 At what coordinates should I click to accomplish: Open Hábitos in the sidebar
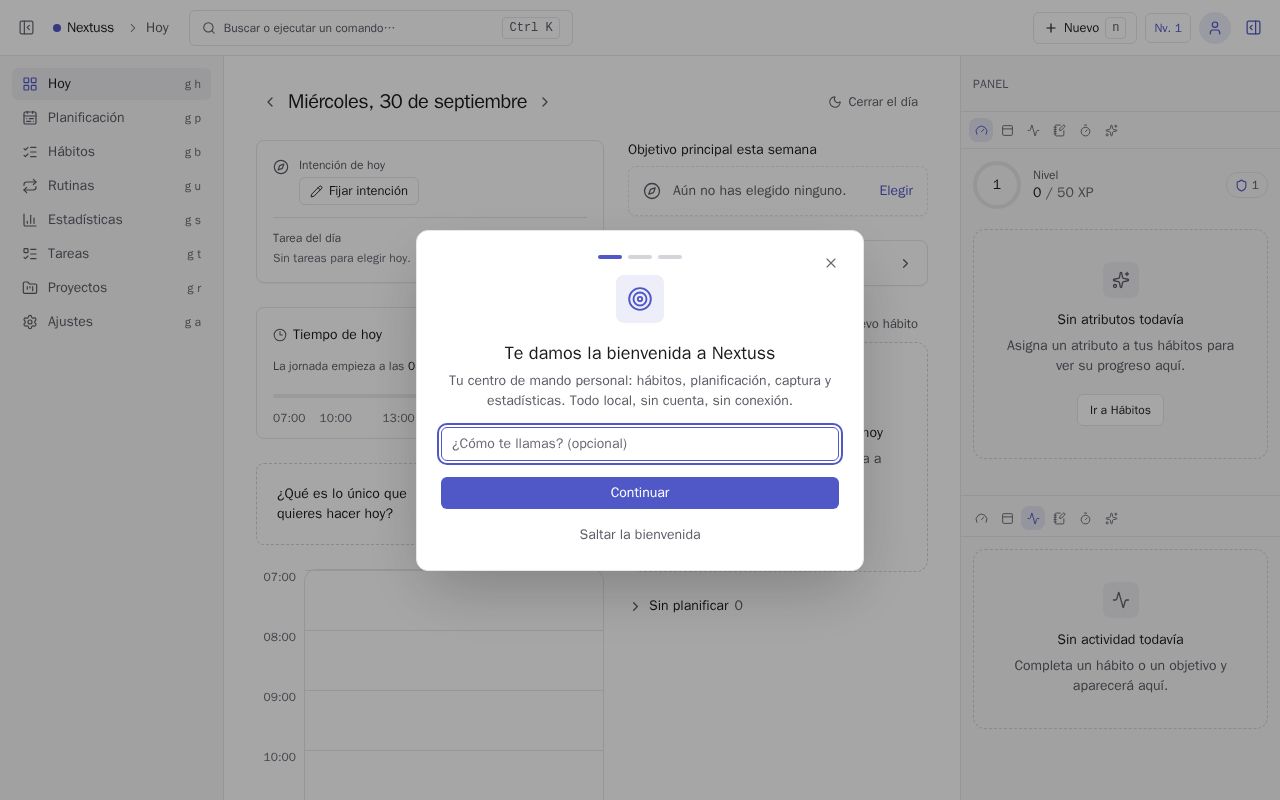(x=112, y=152)
